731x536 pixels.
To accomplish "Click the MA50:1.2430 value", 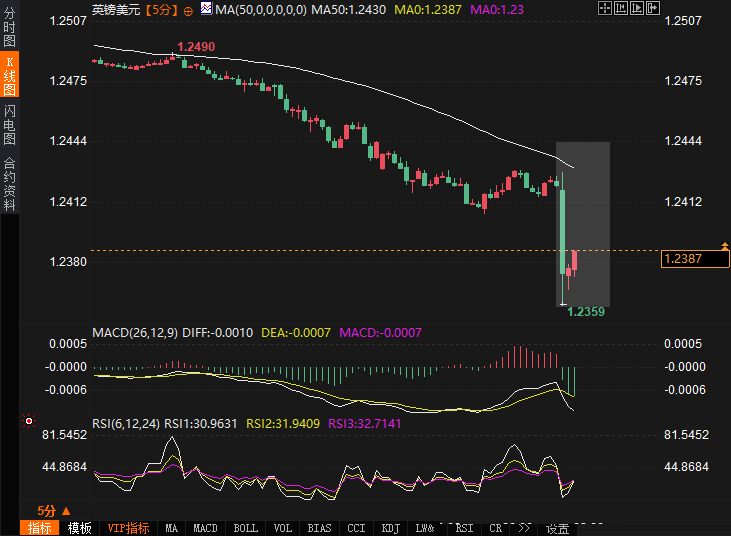I will pos(348,10).
